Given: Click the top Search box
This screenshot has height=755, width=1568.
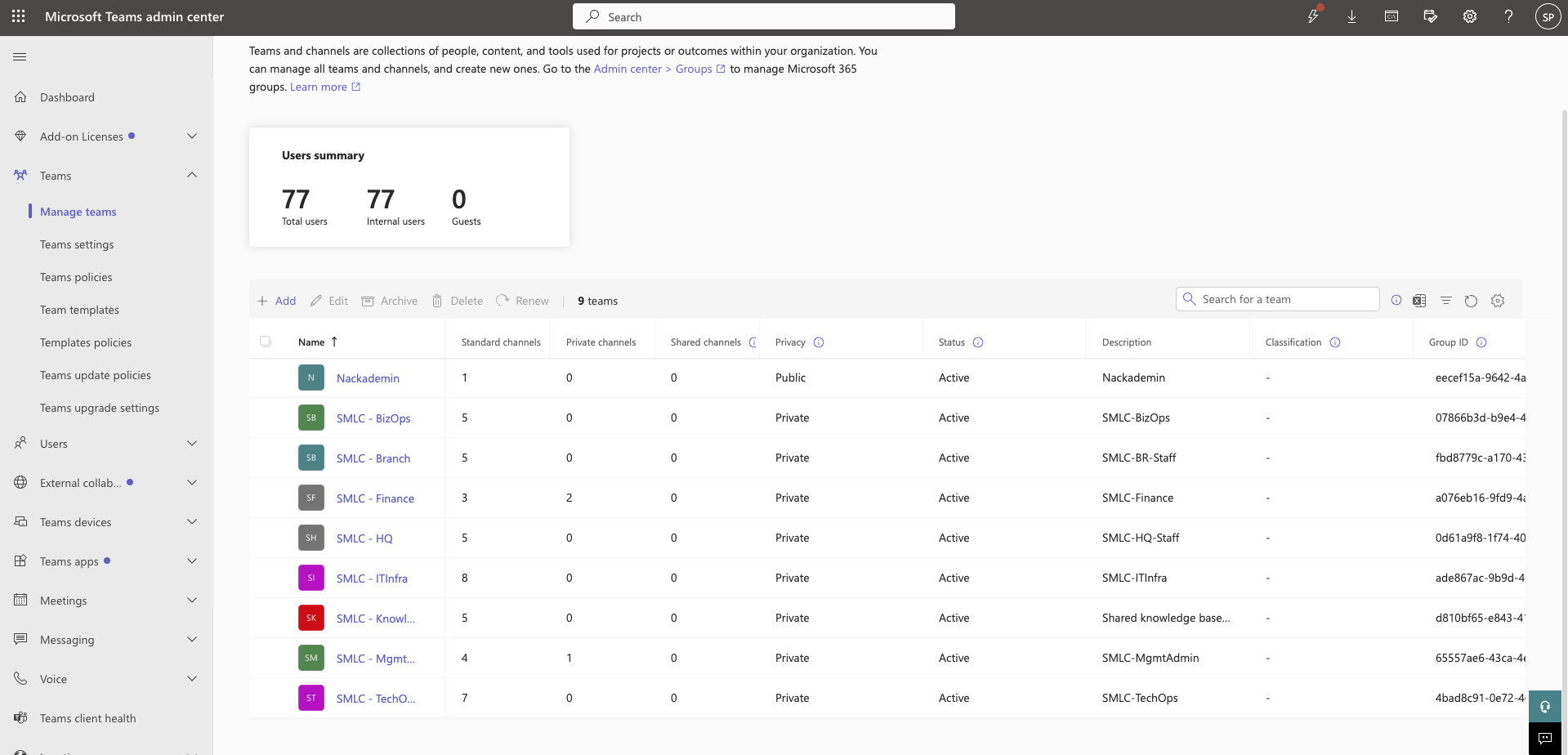Looking at the screenshot, I should click(x=764, y=16).
